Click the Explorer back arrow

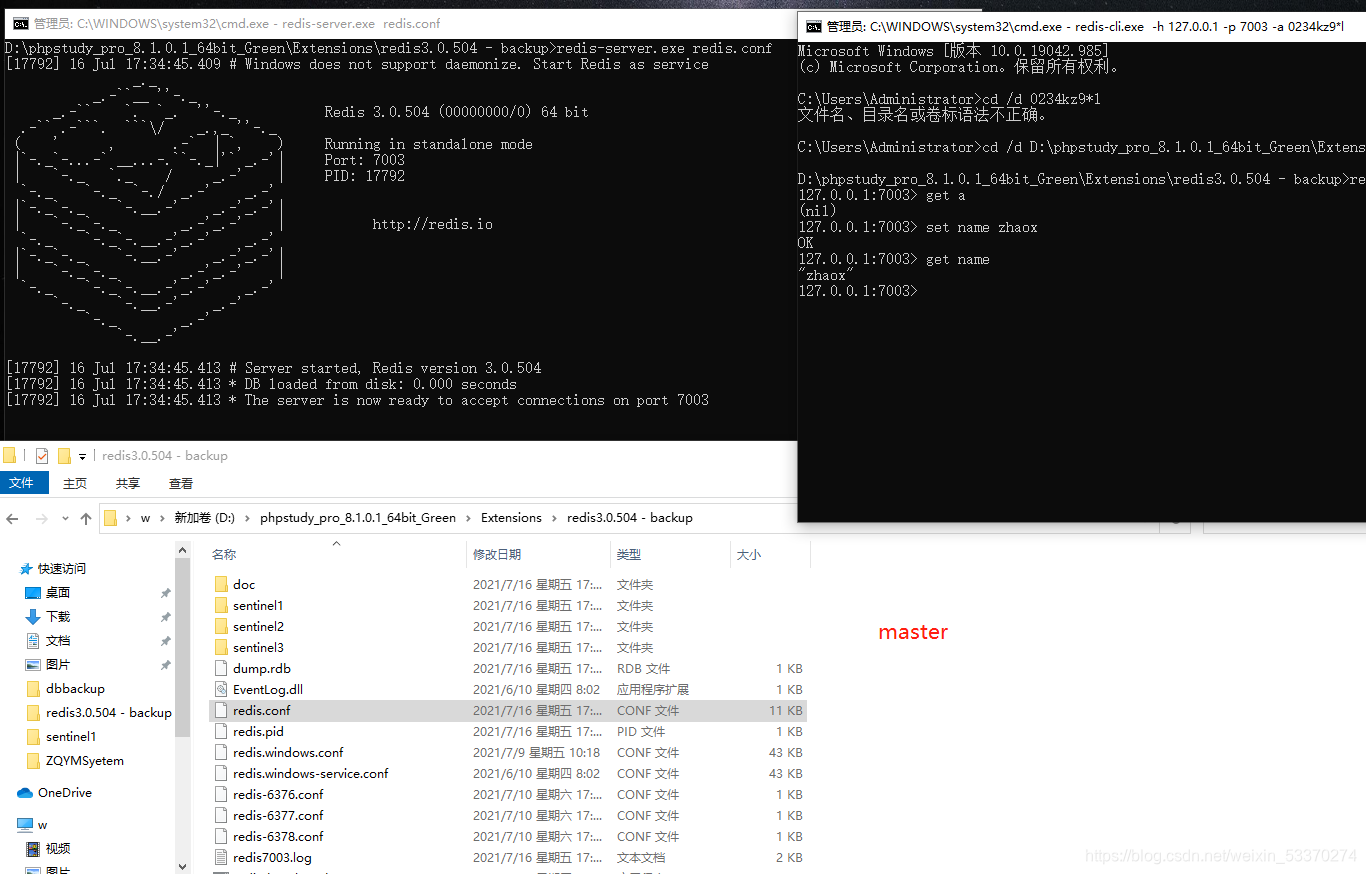point(13,518)
